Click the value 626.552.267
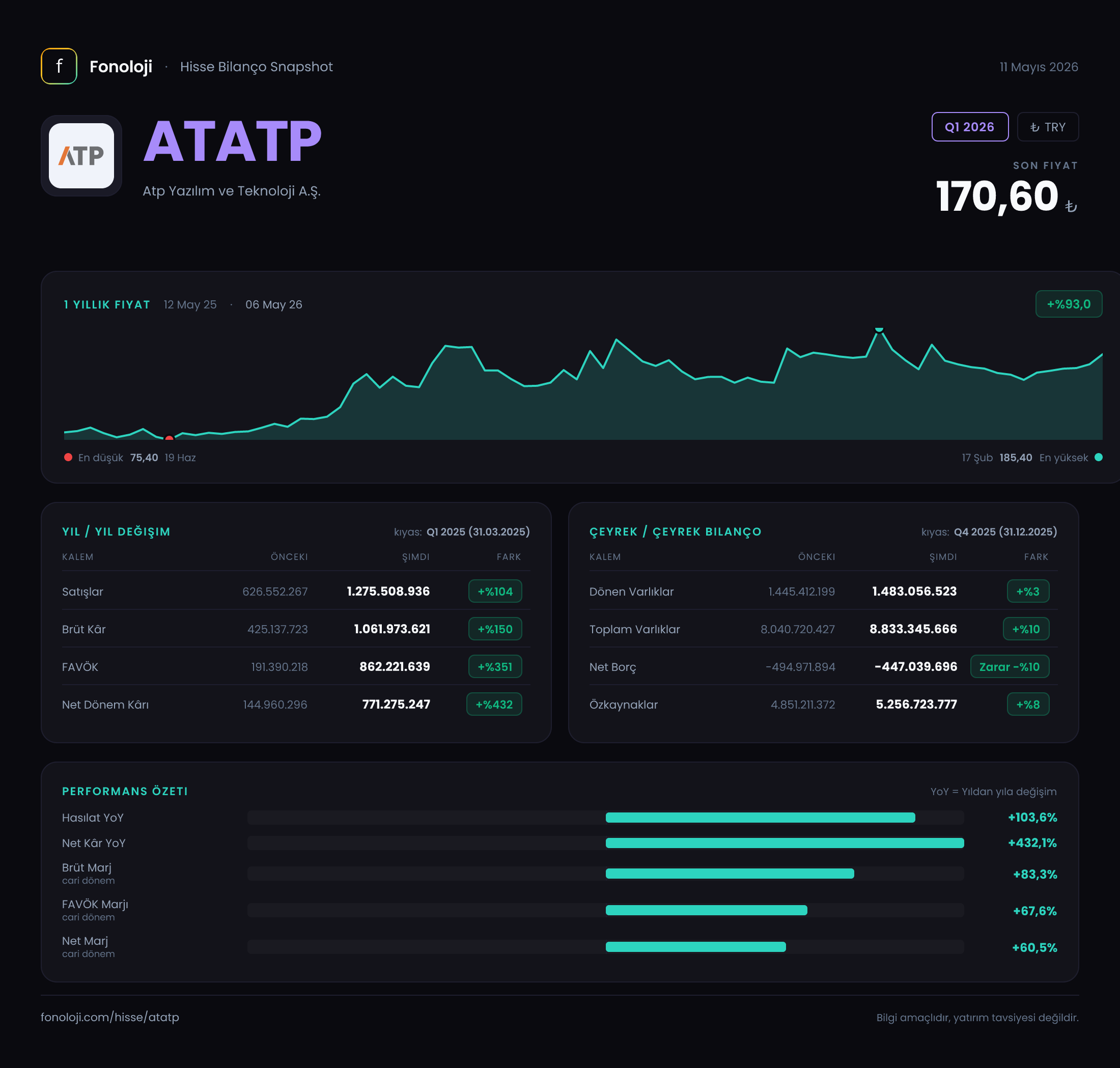Image resolution: width=1120 pixels, height=1068 pixels. click(275, 591)
